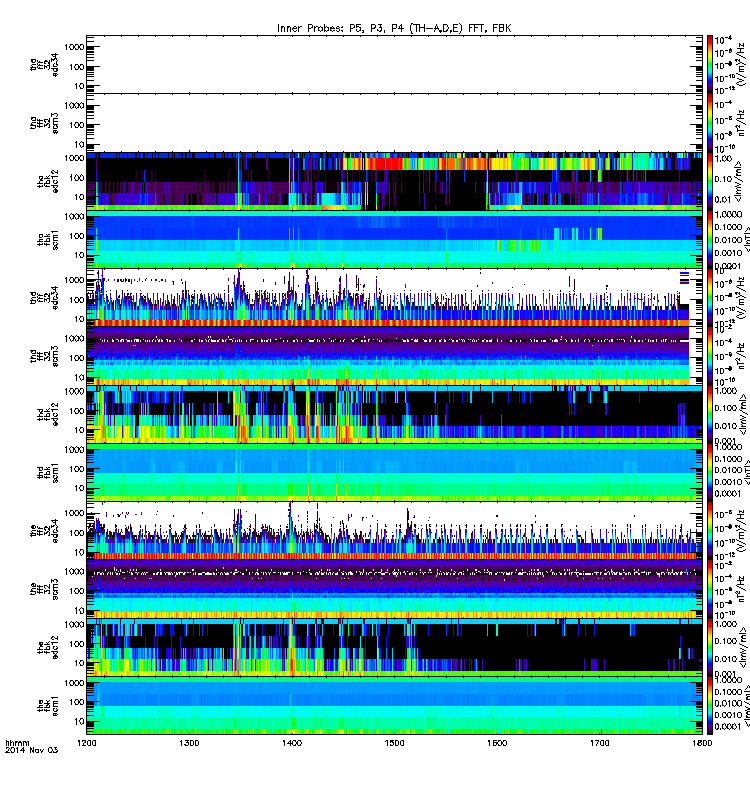Click the thd fbk edc12 spectrogram panel
This screenshot has width=750, height=800.
(x=394, y=414)
